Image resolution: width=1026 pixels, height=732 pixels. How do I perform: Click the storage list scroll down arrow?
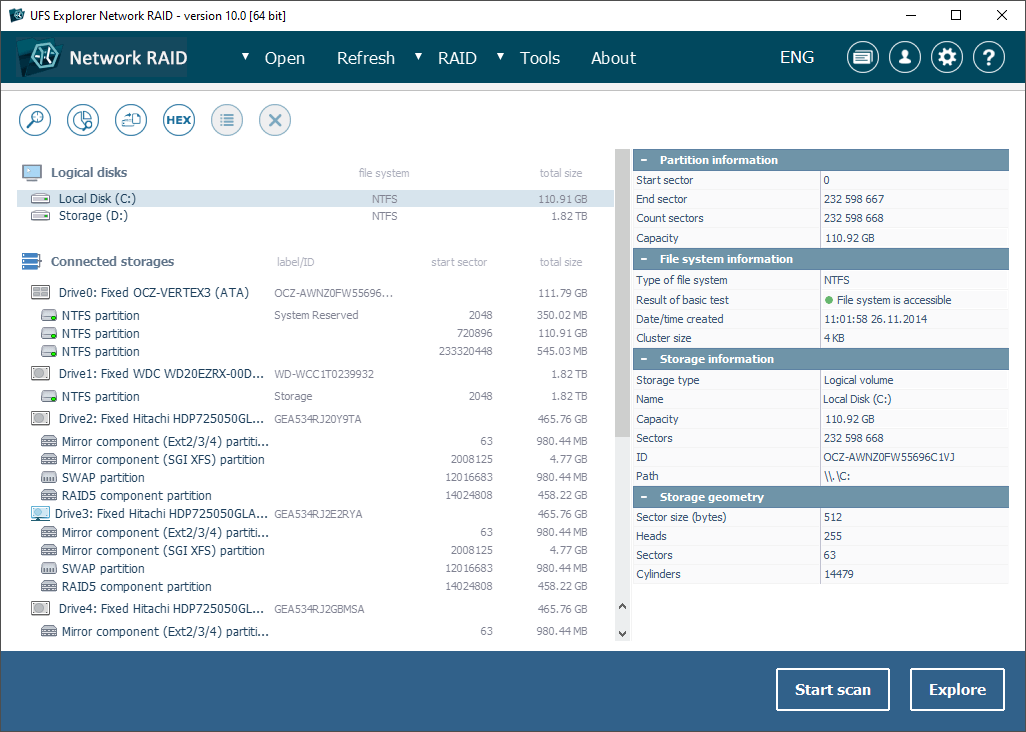[x=622, y=633]
